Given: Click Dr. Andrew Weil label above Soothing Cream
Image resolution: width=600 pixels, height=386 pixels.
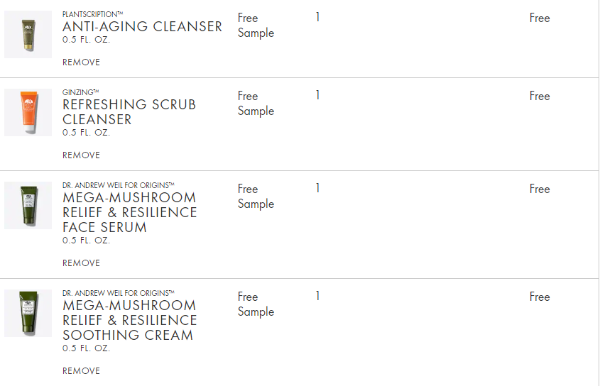Looking at the screenshot, I should (118, 293).
